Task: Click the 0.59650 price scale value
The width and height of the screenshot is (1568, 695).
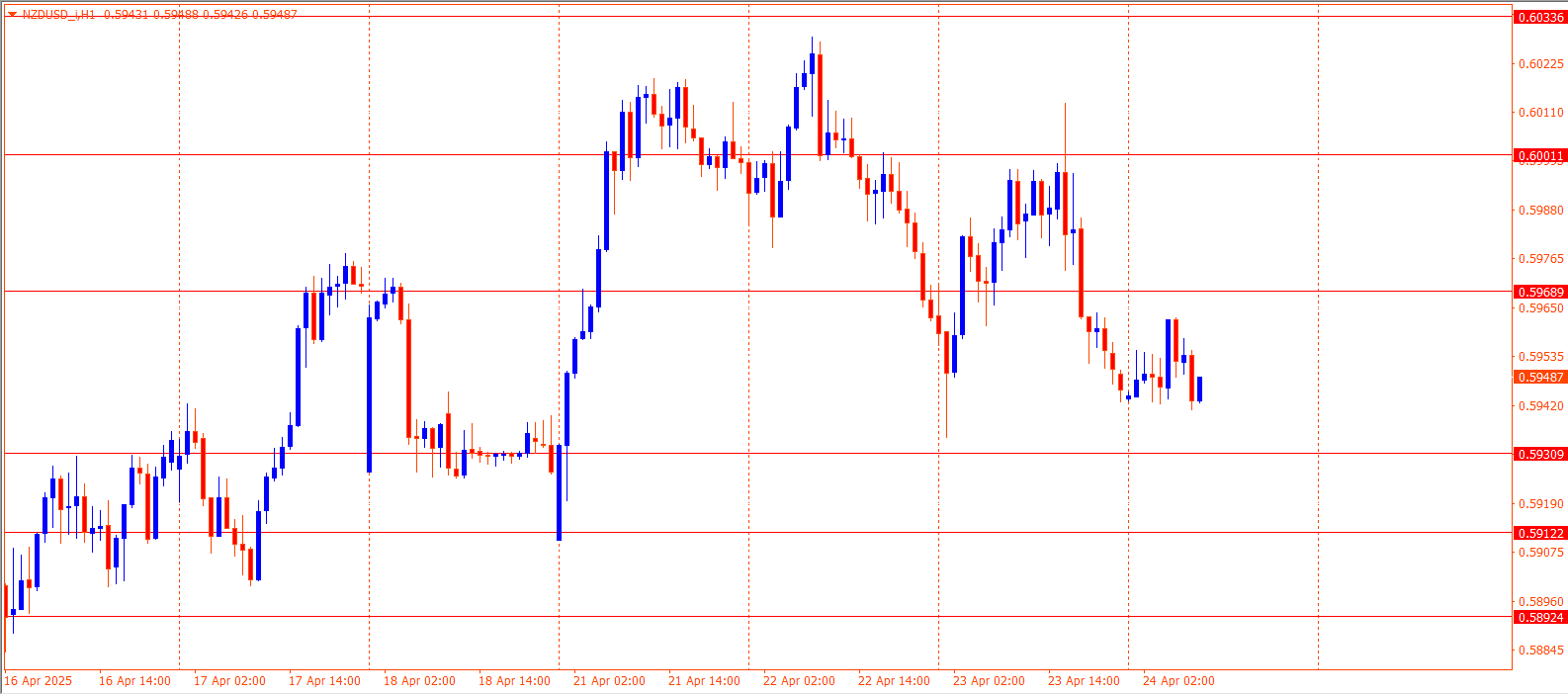Action: coord(1541,308)
